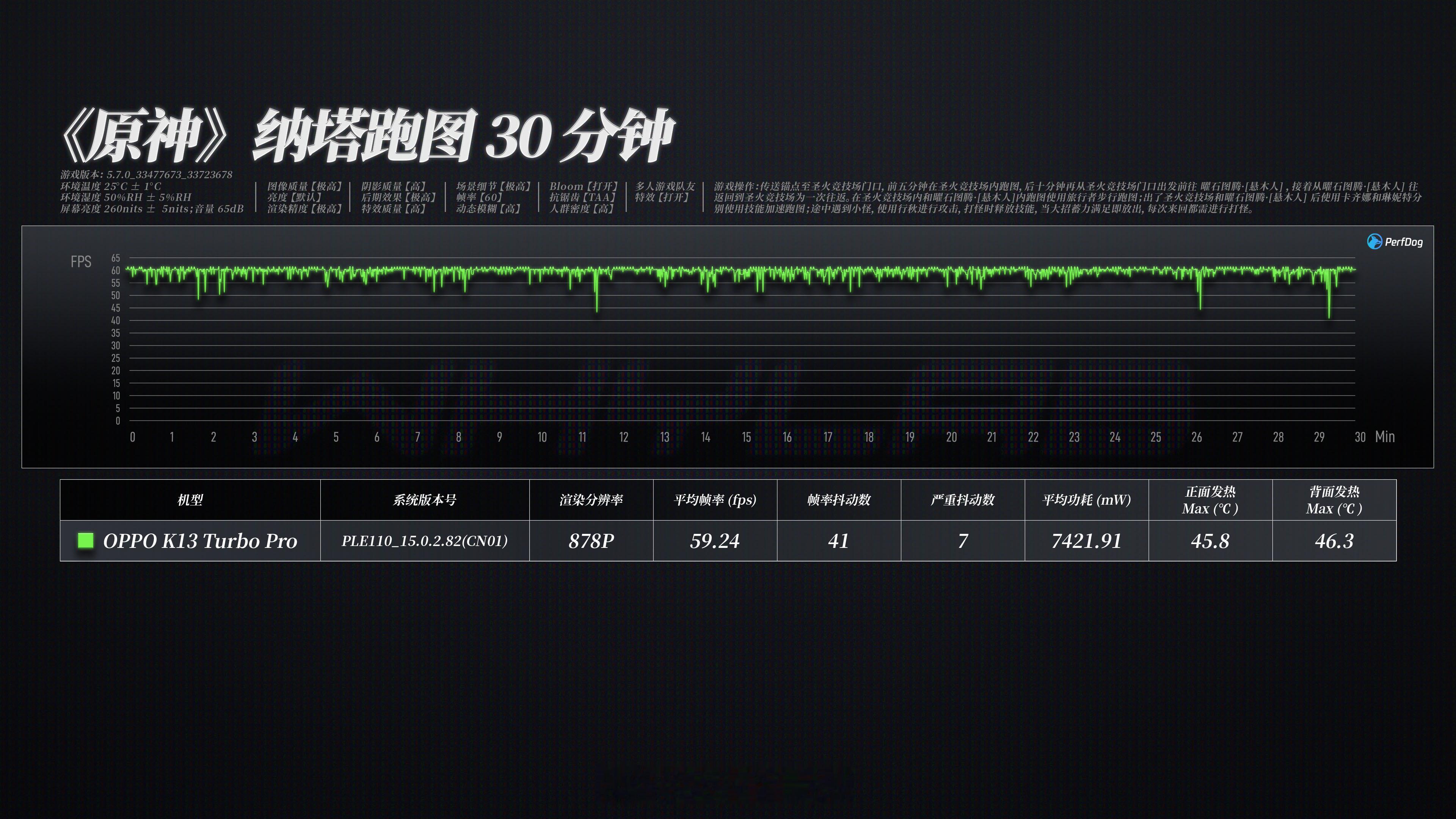
Task: Select the 人群密度【高】setting text
Action: 582,209
